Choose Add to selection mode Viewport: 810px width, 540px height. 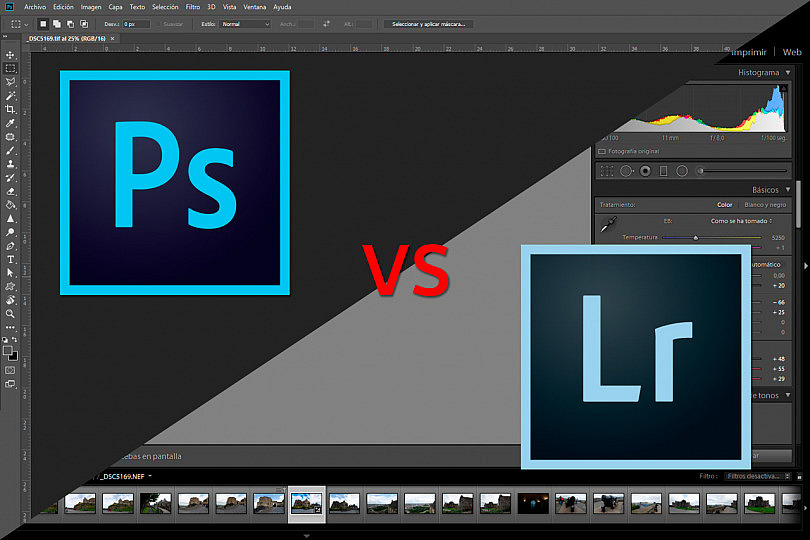(x=57, y=24)
